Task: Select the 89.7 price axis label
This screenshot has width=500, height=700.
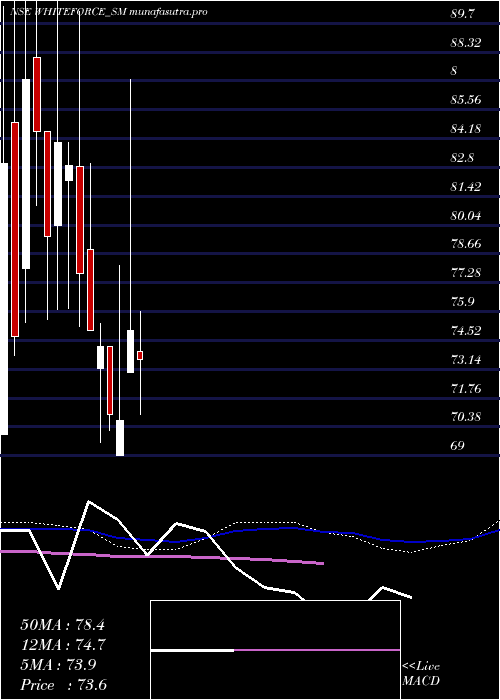Action: pyautogui.click(x=462, y=14)
